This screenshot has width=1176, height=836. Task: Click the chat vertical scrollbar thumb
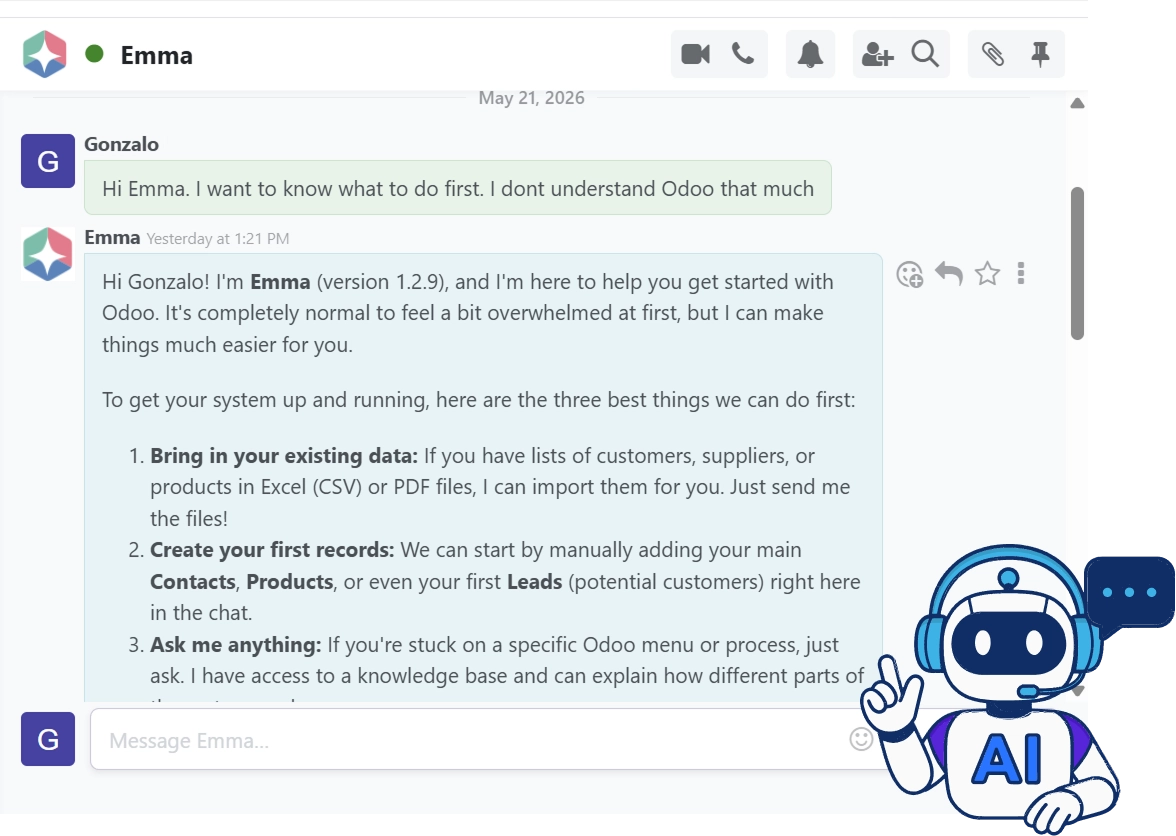pos(1077,264)
